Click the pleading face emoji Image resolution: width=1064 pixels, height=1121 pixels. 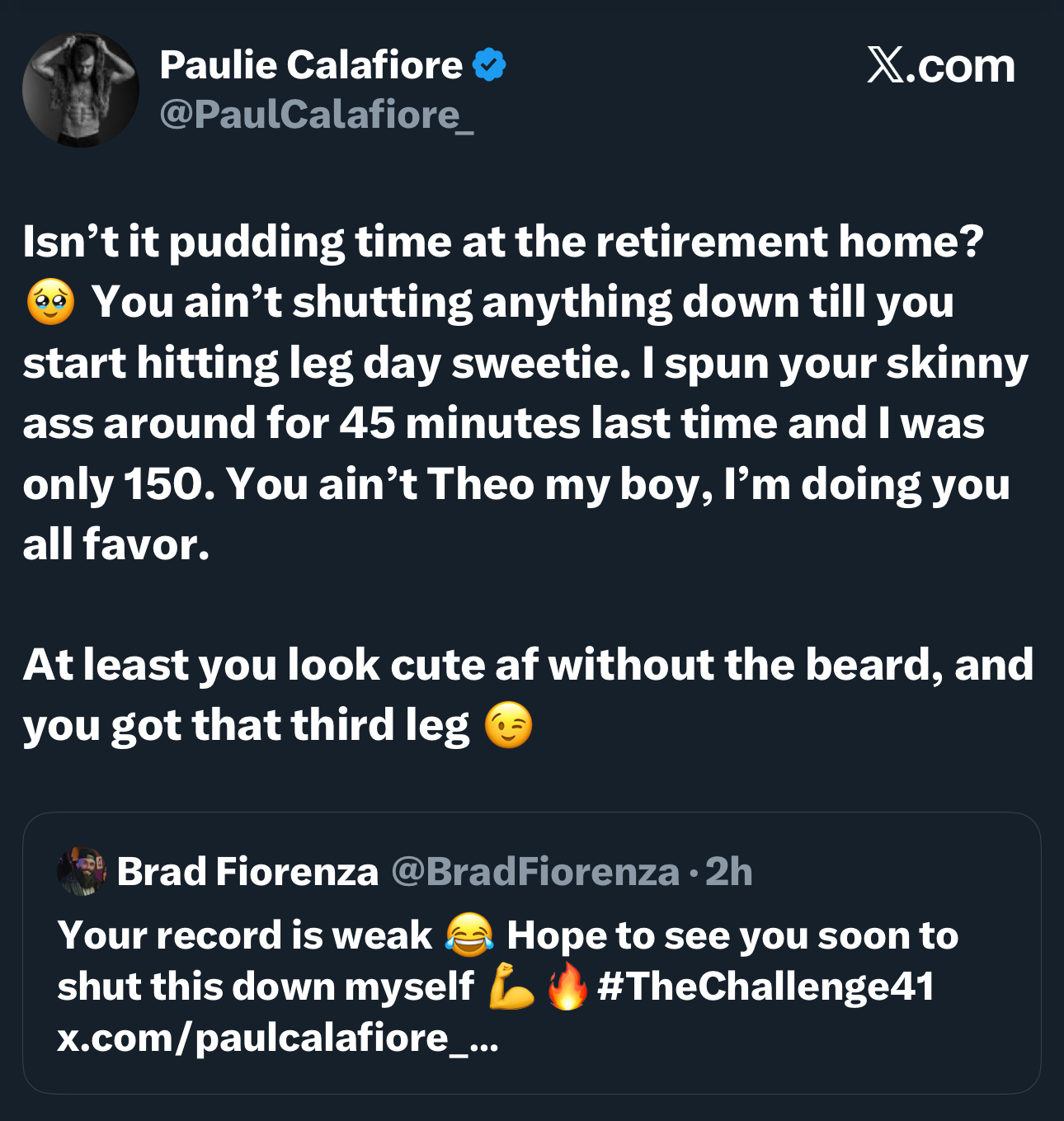[51, 302]
